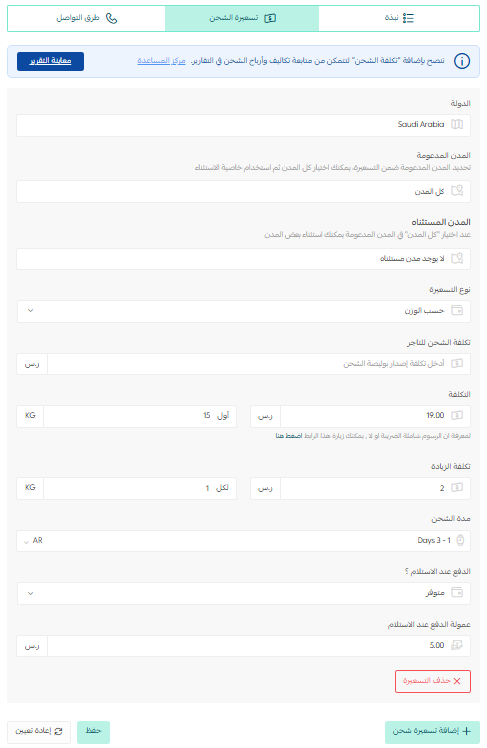Expand the الدفع عند الاستلام dropdown
Image resolution: width=487 pixels, height=748 pixels.
click(31, 593)
